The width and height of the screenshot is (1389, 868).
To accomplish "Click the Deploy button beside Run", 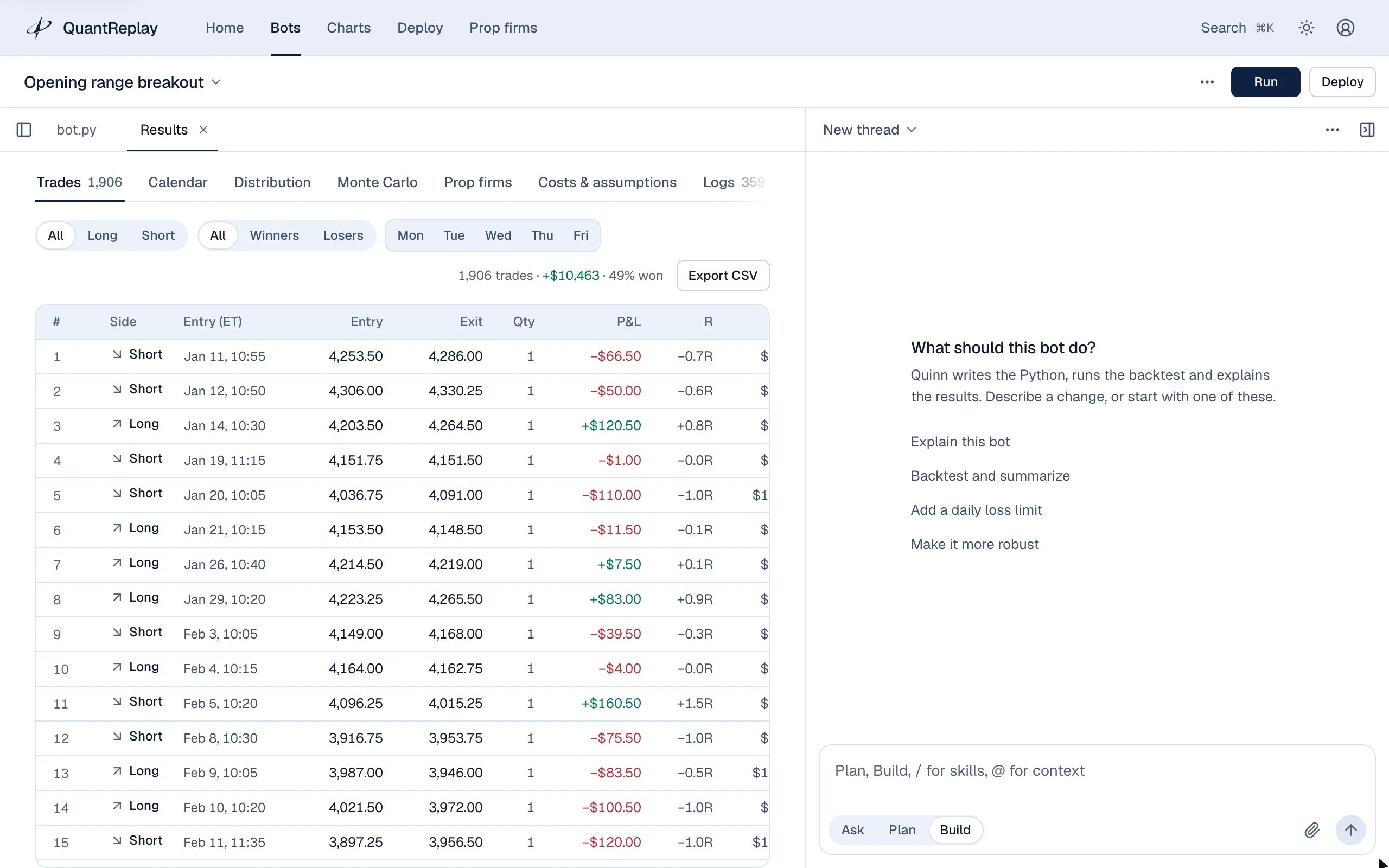I will 1342,82.
